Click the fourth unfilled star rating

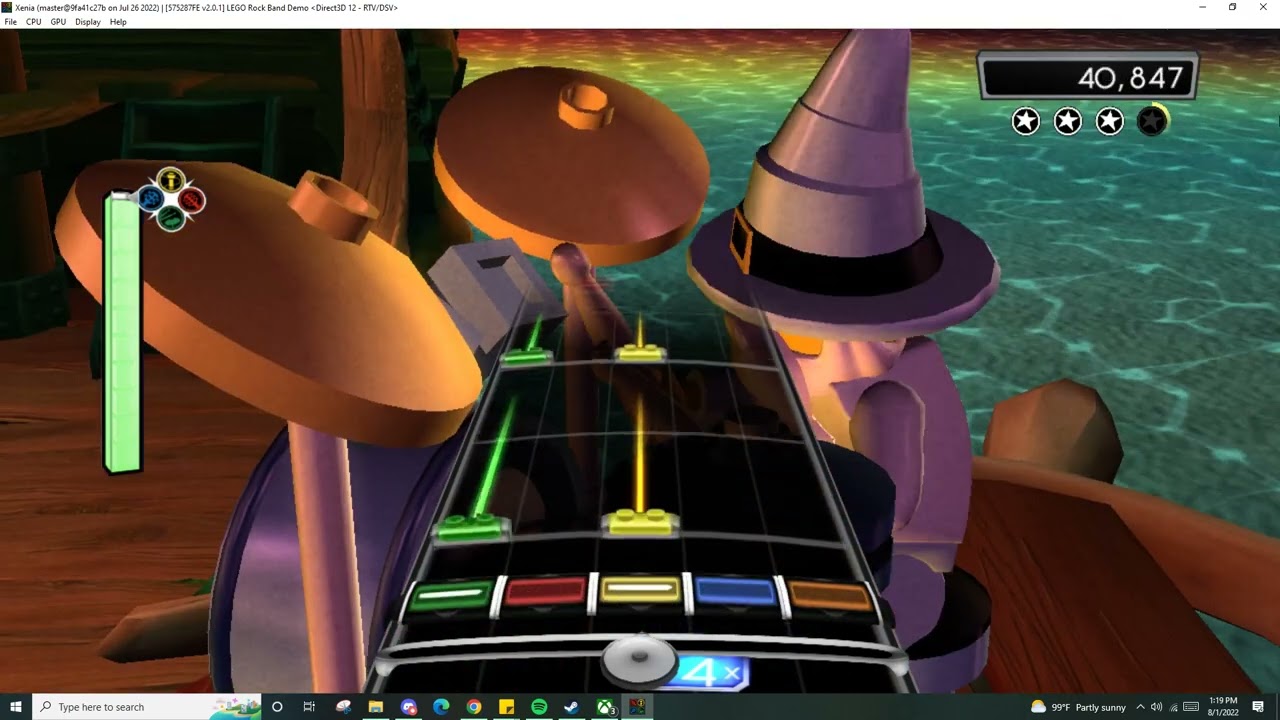tap(1152, 122)
